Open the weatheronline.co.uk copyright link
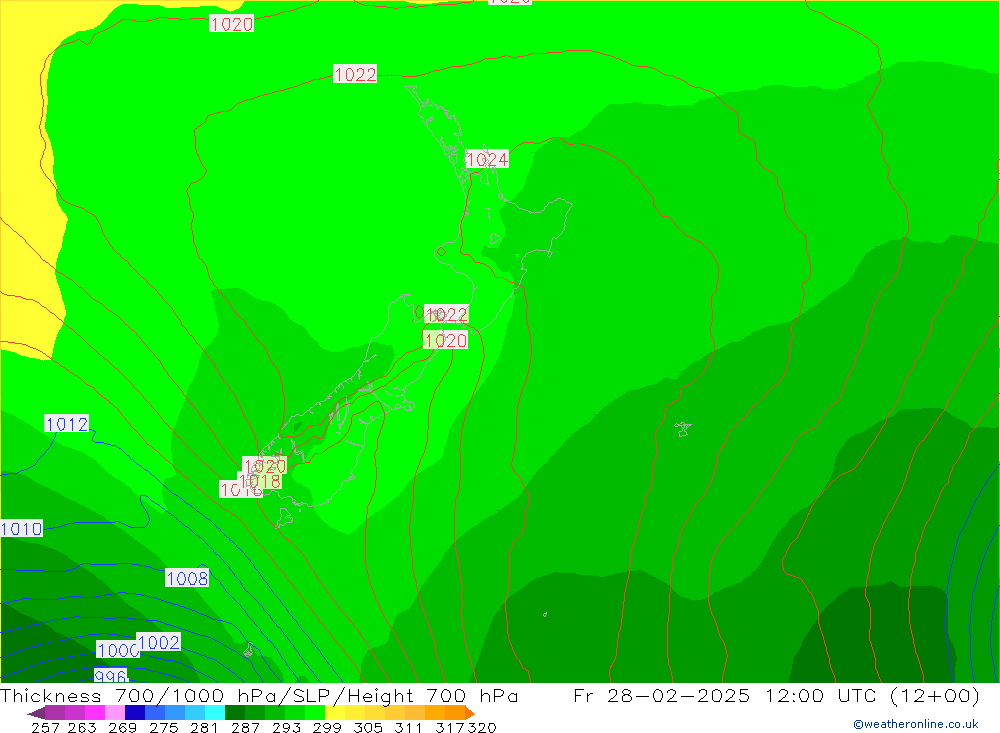1000x733 pixels. pos(916,724)
